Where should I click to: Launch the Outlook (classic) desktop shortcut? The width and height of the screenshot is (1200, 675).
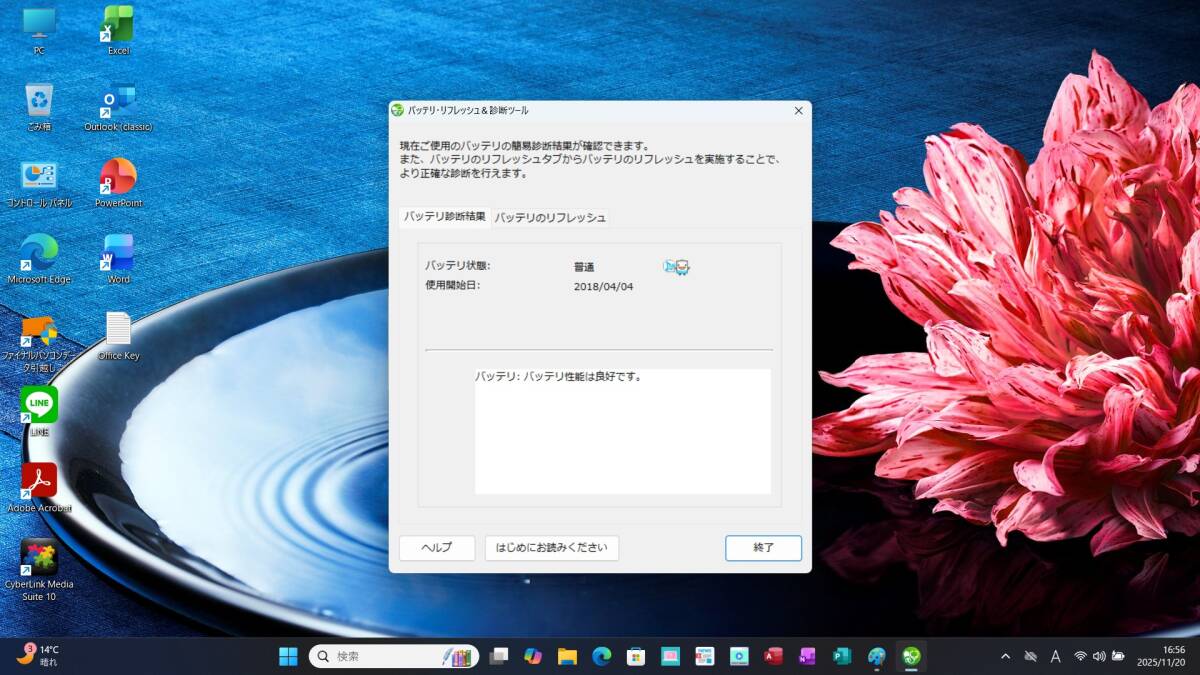[x=118, y=107]
